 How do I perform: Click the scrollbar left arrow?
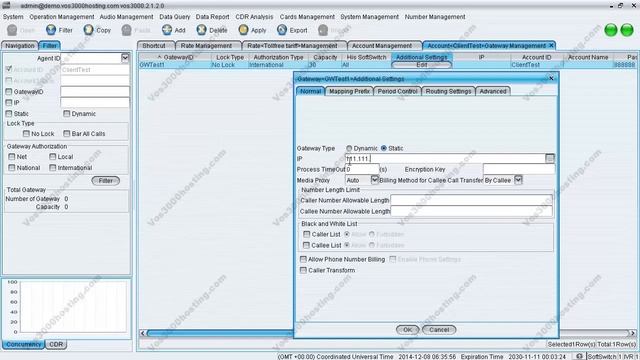pos(142,333)
